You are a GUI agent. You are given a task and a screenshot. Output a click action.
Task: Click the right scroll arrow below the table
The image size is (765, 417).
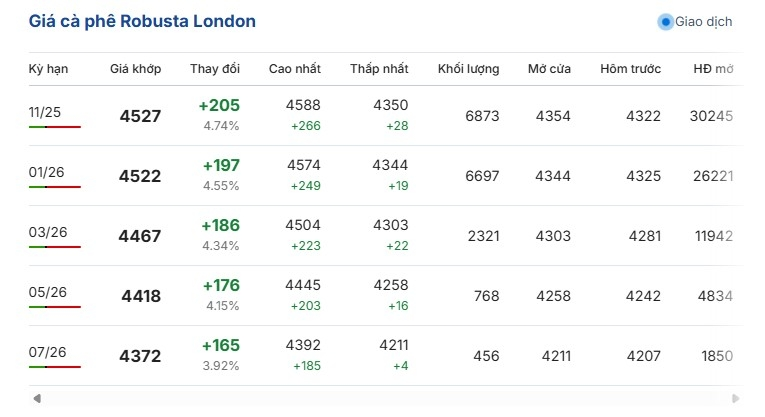pyautogui.click(x=736, y=399)
